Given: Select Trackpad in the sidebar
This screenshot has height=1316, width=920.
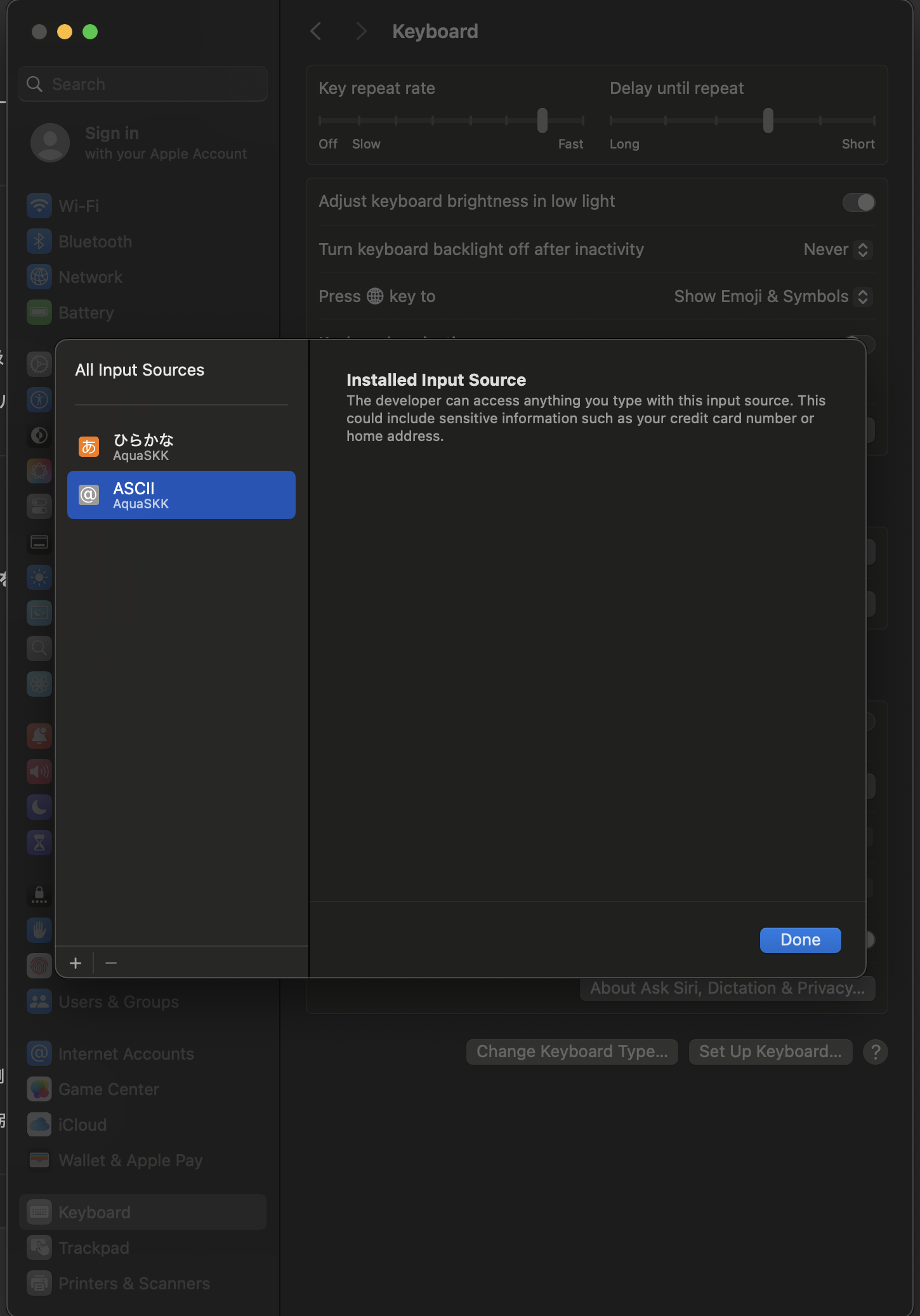Looking at the screenshot, I should tap(143, 1247).
